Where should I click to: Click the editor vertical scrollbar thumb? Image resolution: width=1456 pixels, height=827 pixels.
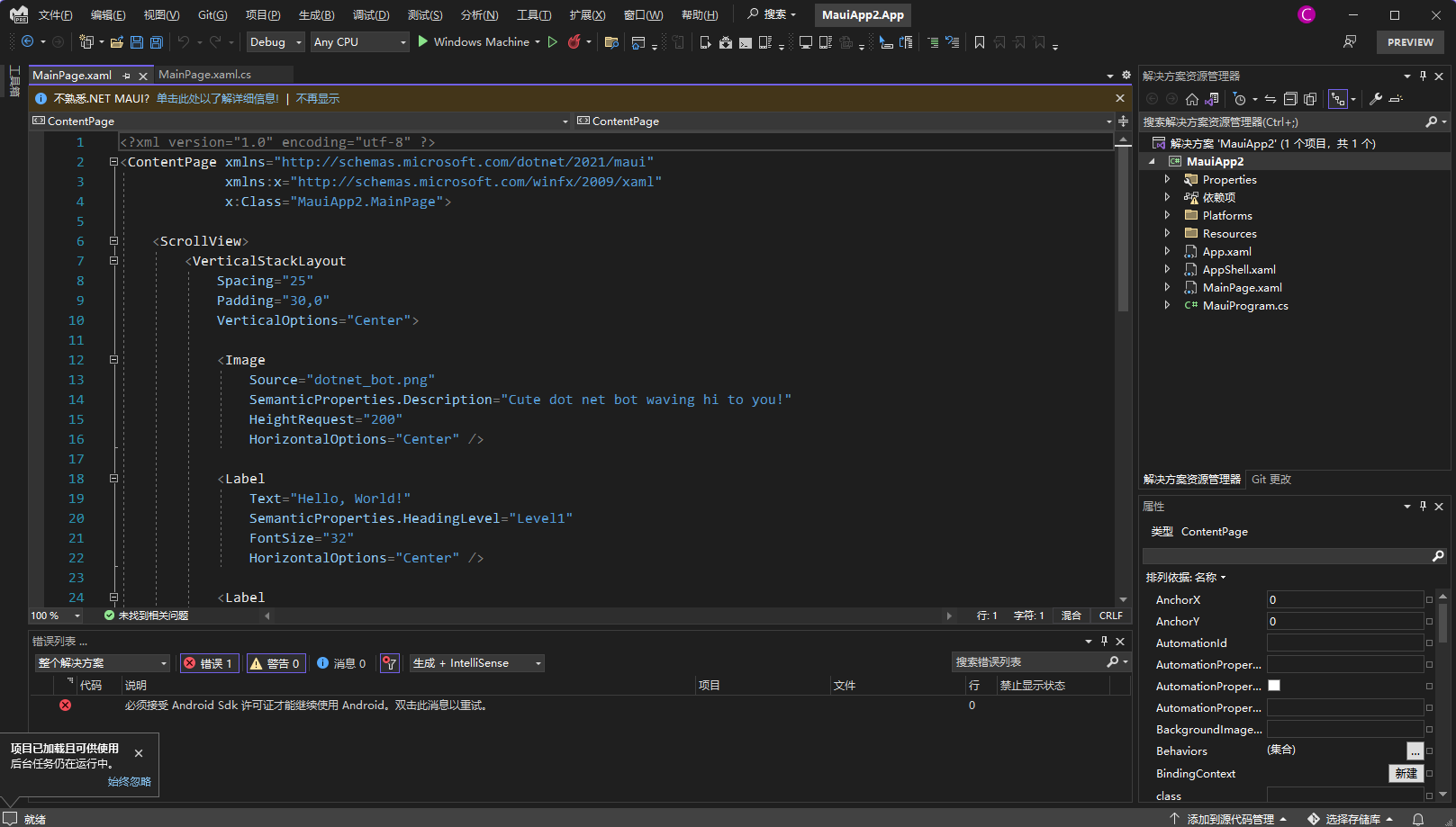tap(1123, 229)
